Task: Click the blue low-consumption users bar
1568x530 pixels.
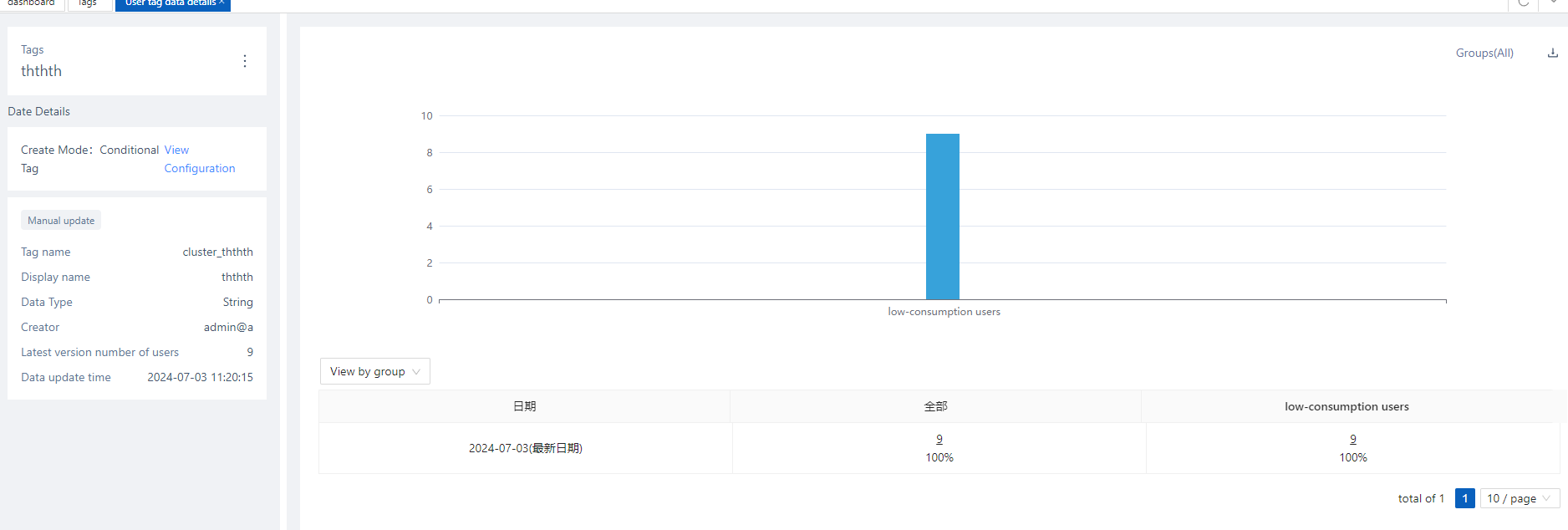Action: (x=942, y=216)
